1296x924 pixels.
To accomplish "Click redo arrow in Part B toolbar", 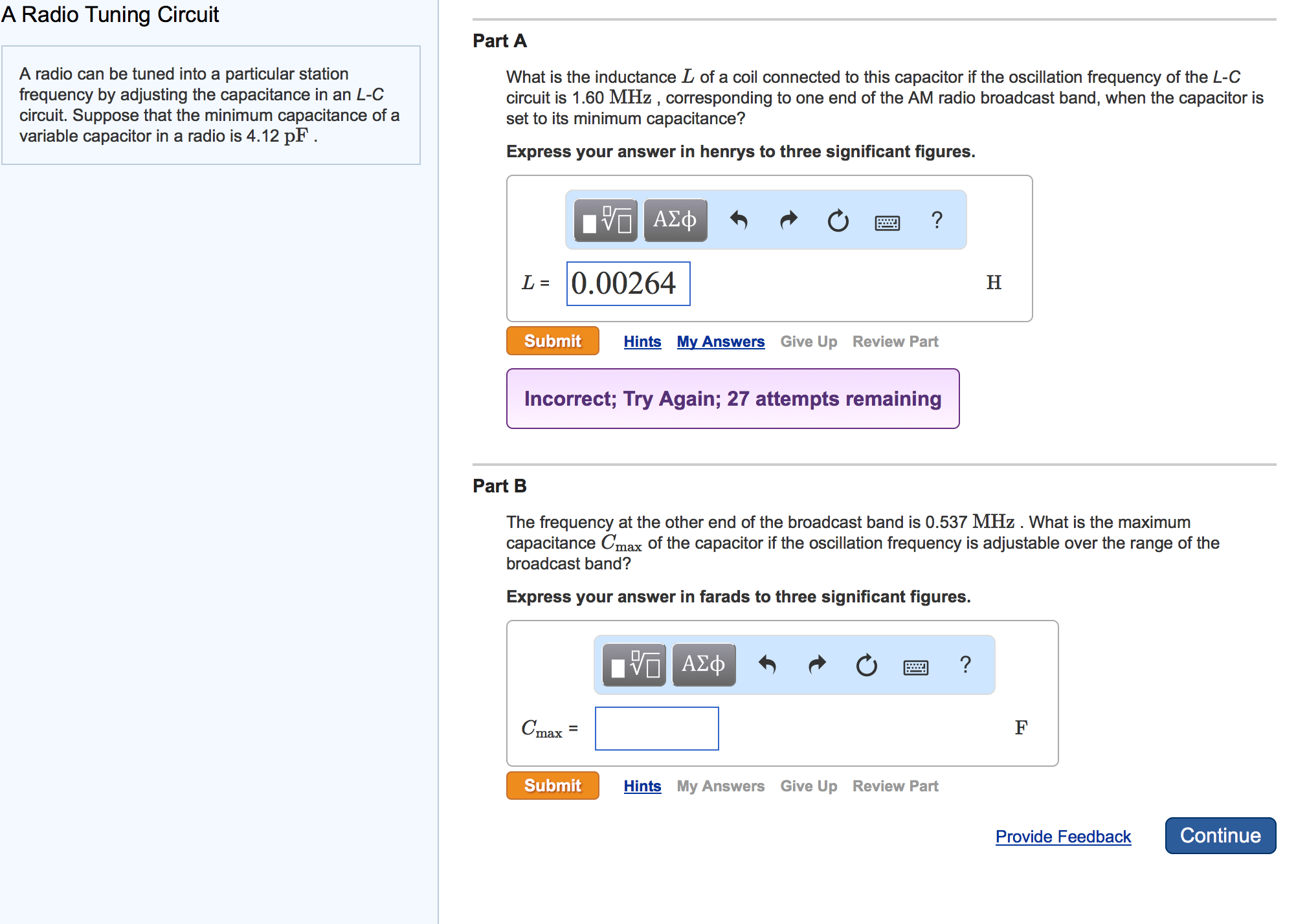I will pos(817,665).
